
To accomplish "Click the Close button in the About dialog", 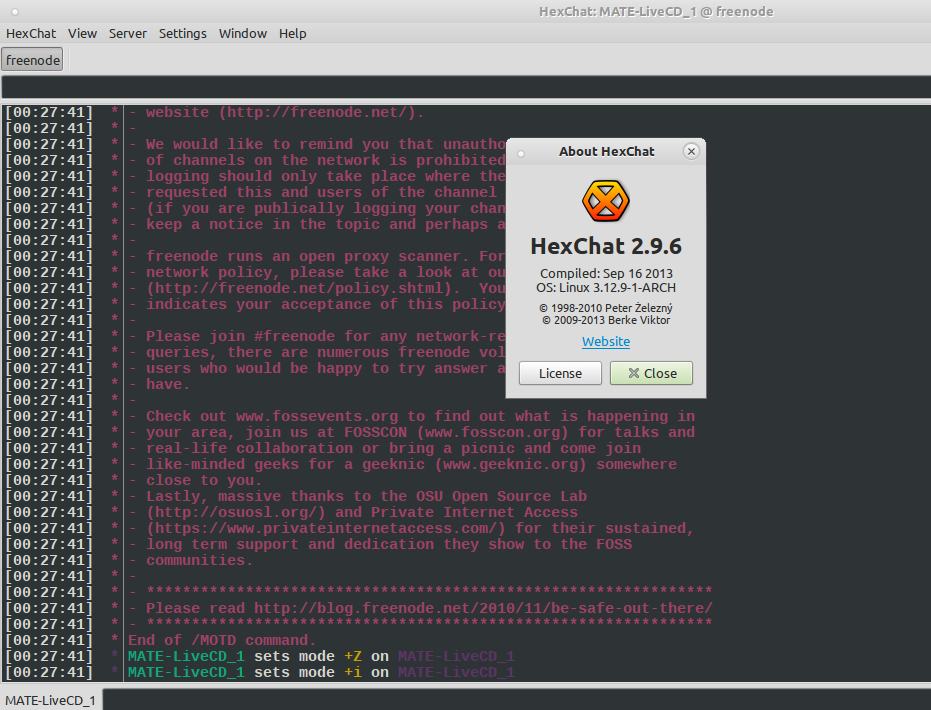I will 651,373.
